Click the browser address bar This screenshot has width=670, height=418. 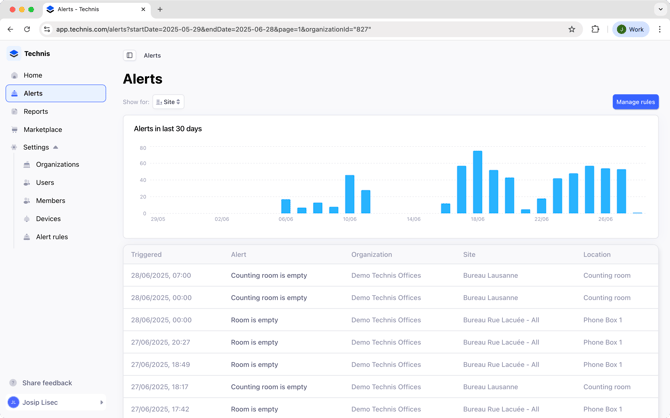coord(300,29)
